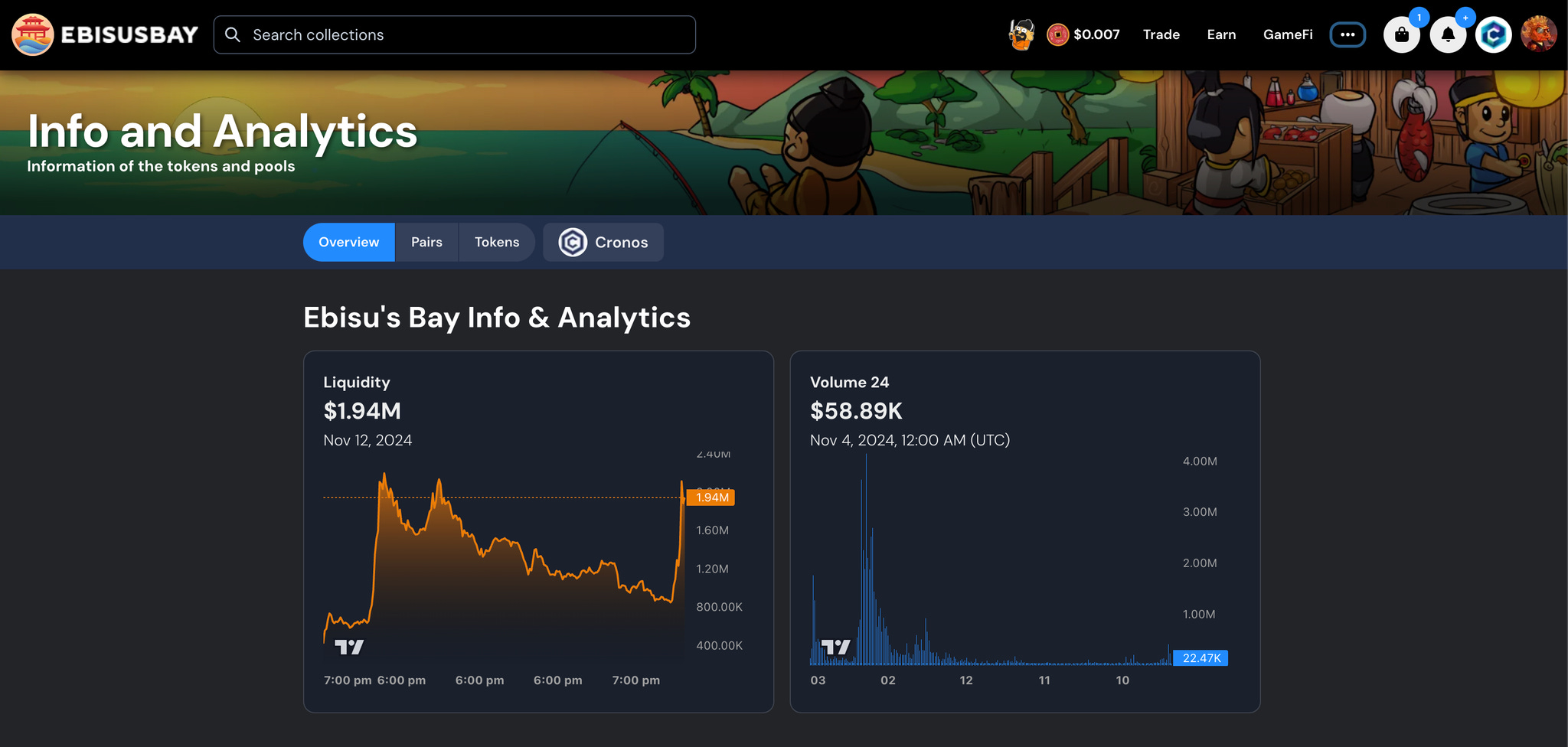Screen dimensions: 1568x747
Task: Click the blue 22.47K volume marker
Action: click(x=1200, y=658)
